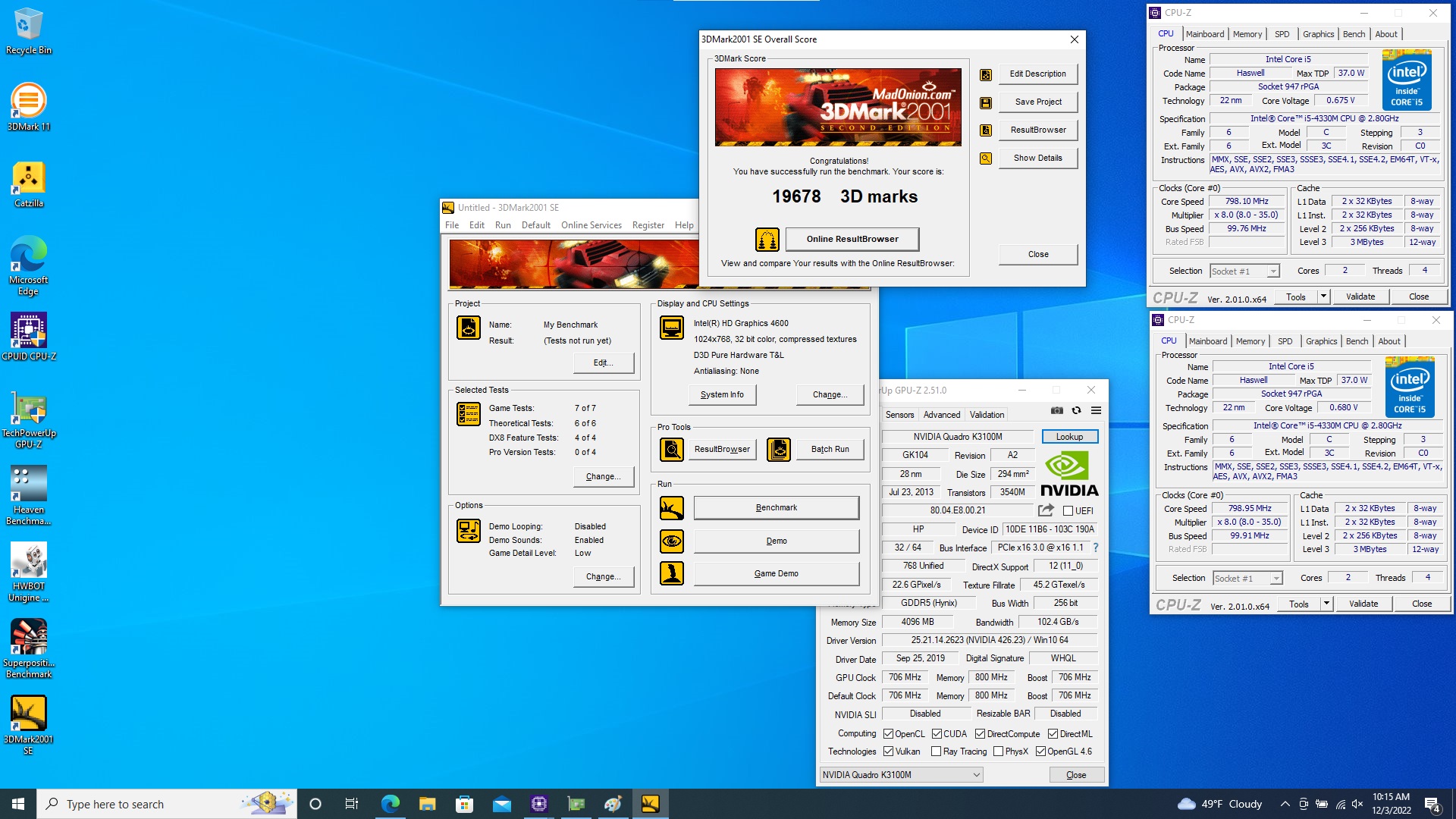Show hidden system tray icons chevron
Viewport: 1456px width, 819px height.
(x=1285, y=804)
